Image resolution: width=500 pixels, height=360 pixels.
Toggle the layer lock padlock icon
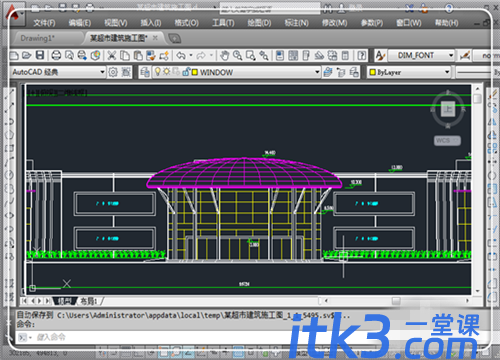click(x=186, y=72)
